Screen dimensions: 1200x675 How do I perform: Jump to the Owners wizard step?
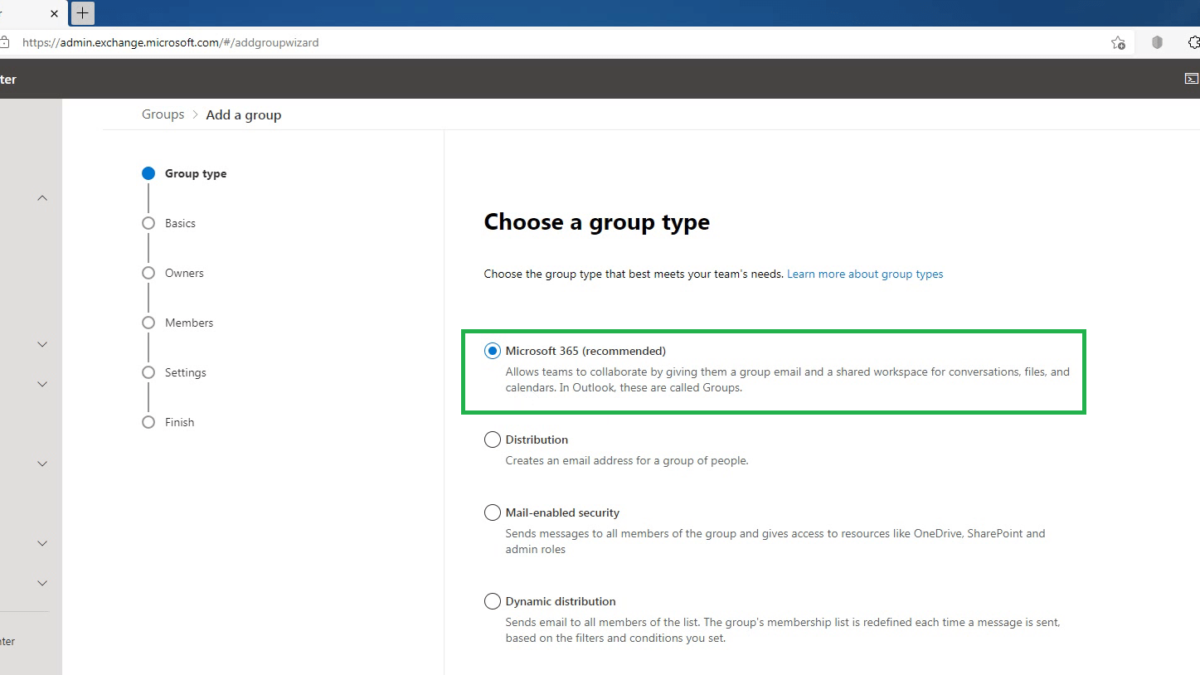pyautogui.click(x=173, y=273)
